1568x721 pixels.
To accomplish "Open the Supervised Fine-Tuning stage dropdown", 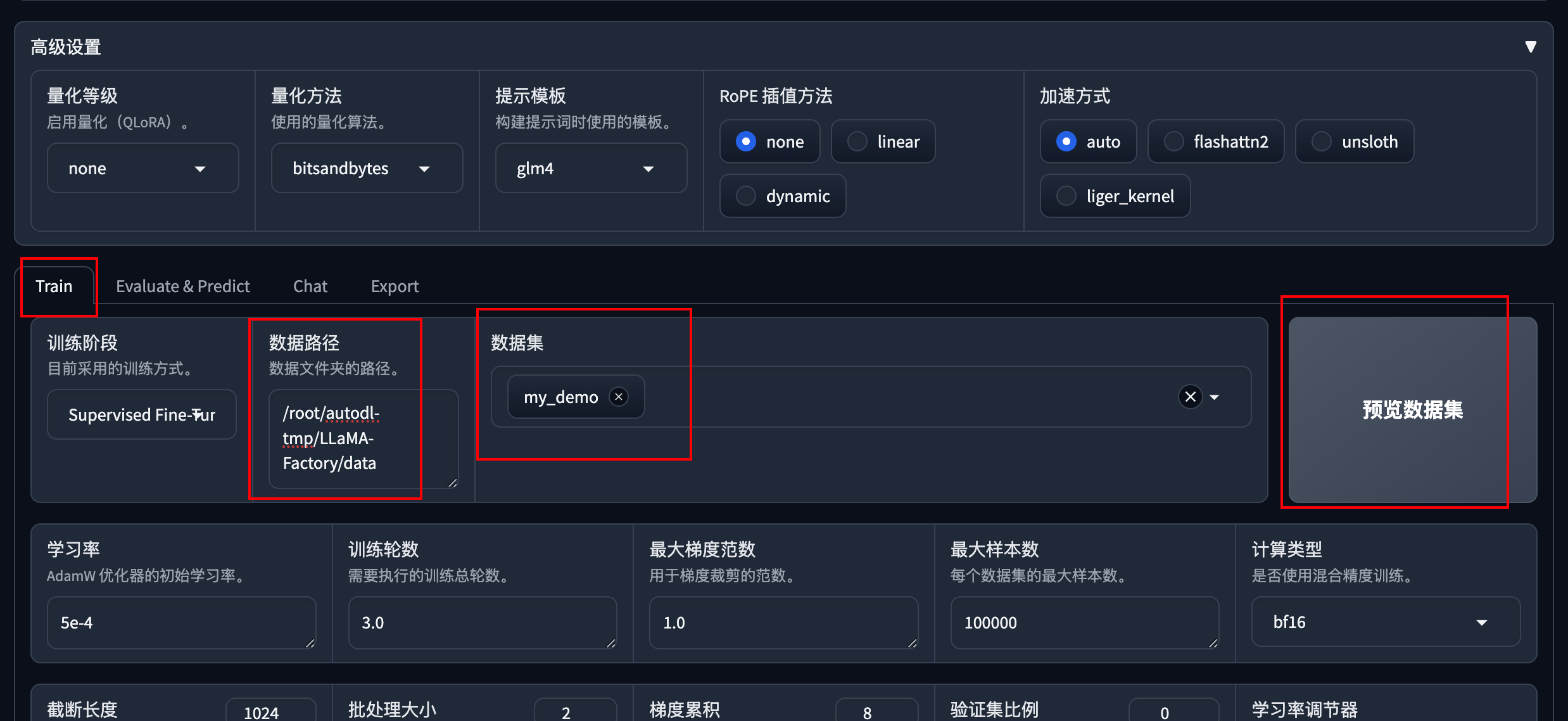I will pyautogui.click(x=142, y=414).
